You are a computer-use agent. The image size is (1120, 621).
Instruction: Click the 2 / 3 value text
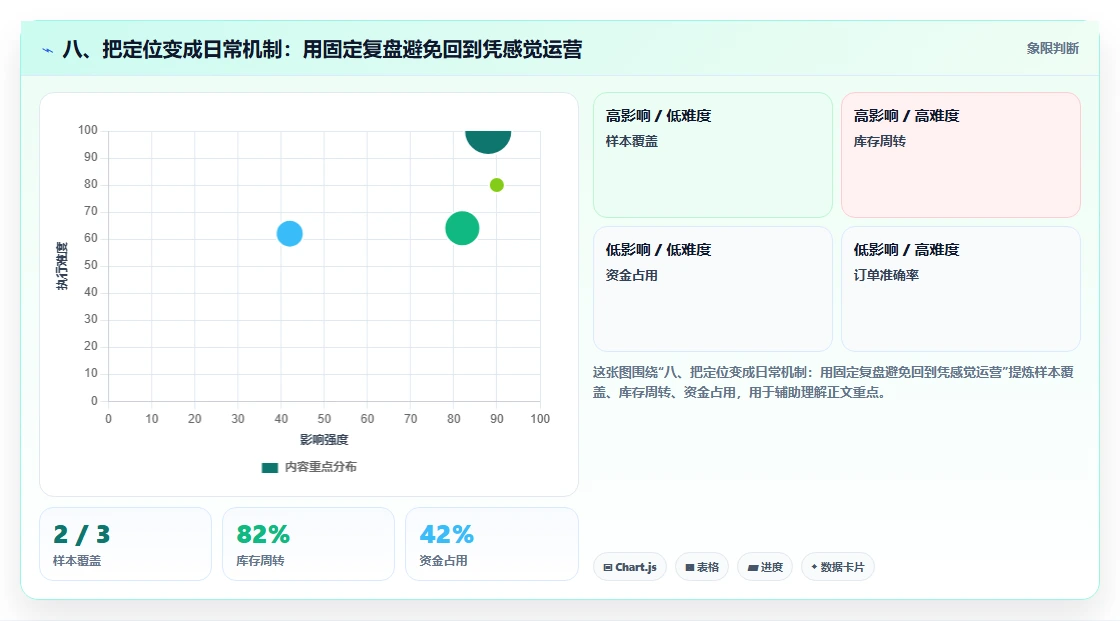pyautogui.click(x=81, y=534)
